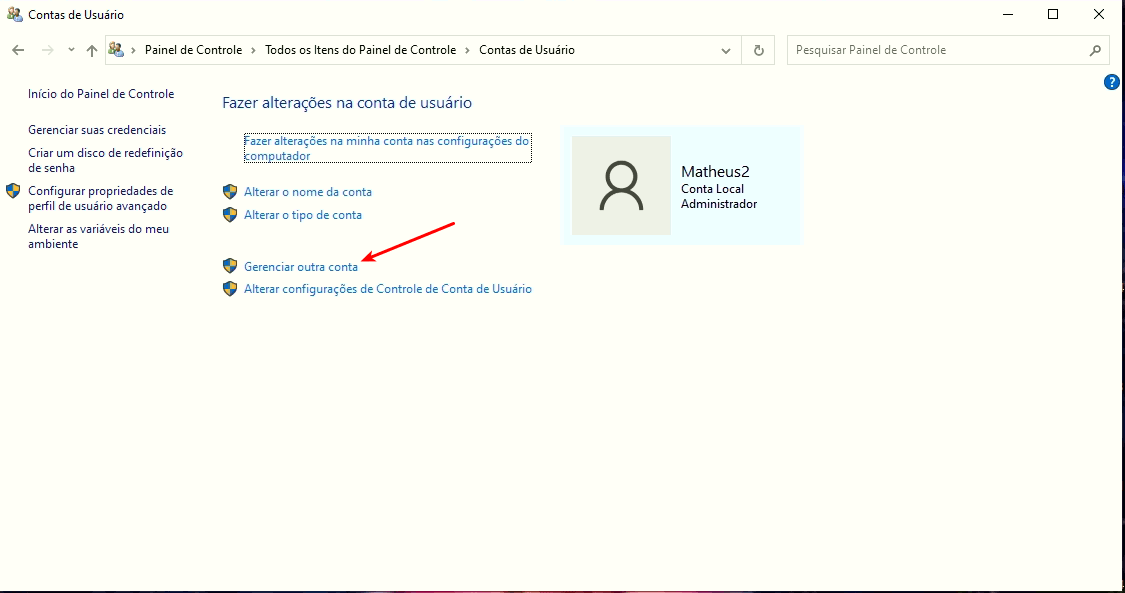Click shield icon beside Alterar o nome da conta
Image resolution: width=1125 pixels, height=593 pixels.
click(230, 191)
